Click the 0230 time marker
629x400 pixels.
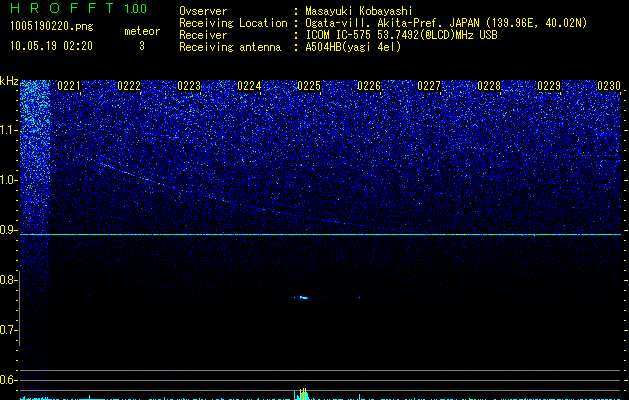coord(609,86)
